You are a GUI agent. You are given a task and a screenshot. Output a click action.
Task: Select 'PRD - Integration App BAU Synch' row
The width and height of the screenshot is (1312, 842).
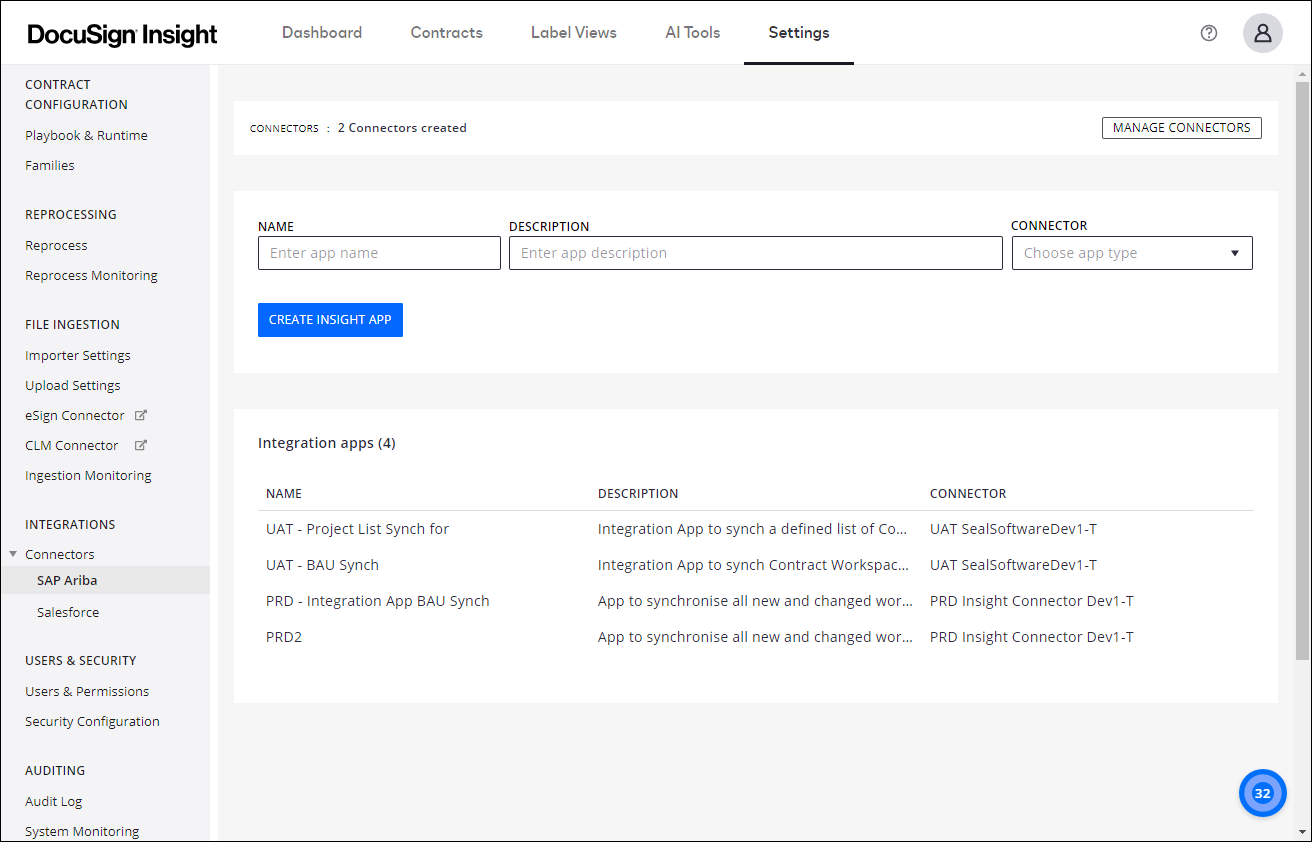tap(756, 601)
